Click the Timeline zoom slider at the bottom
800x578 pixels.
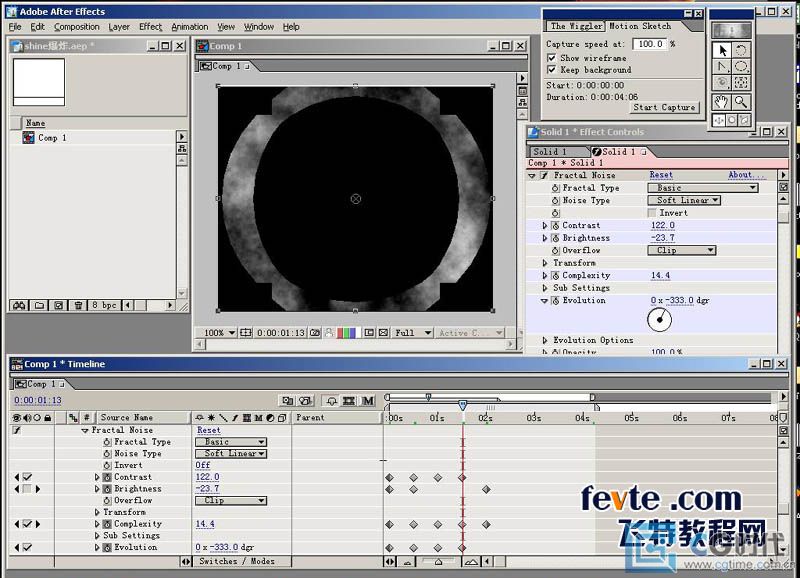pos(438,562)
